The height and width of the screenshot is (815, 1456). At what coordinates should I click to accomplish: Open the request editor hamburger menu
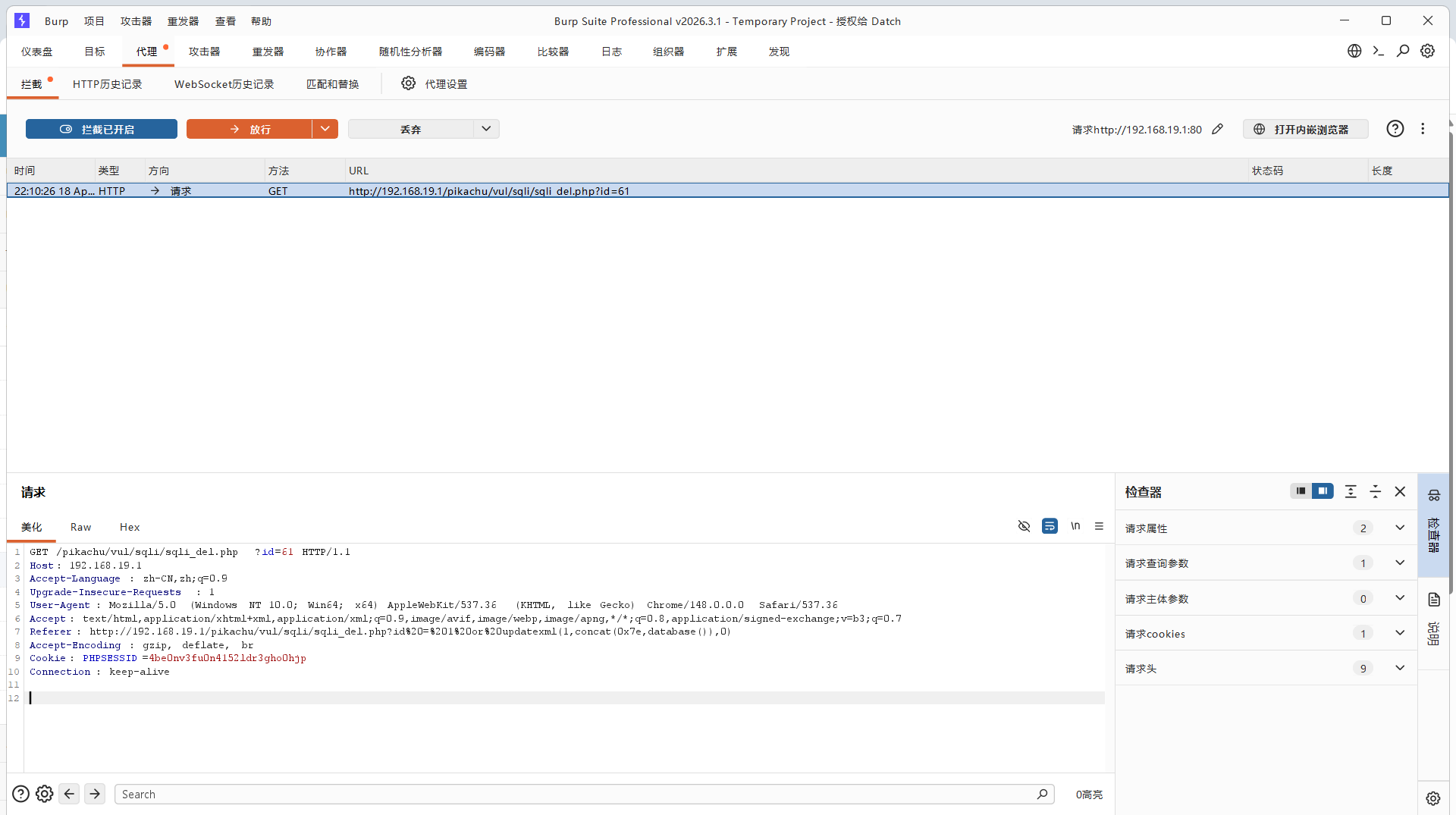[1099, 526]
